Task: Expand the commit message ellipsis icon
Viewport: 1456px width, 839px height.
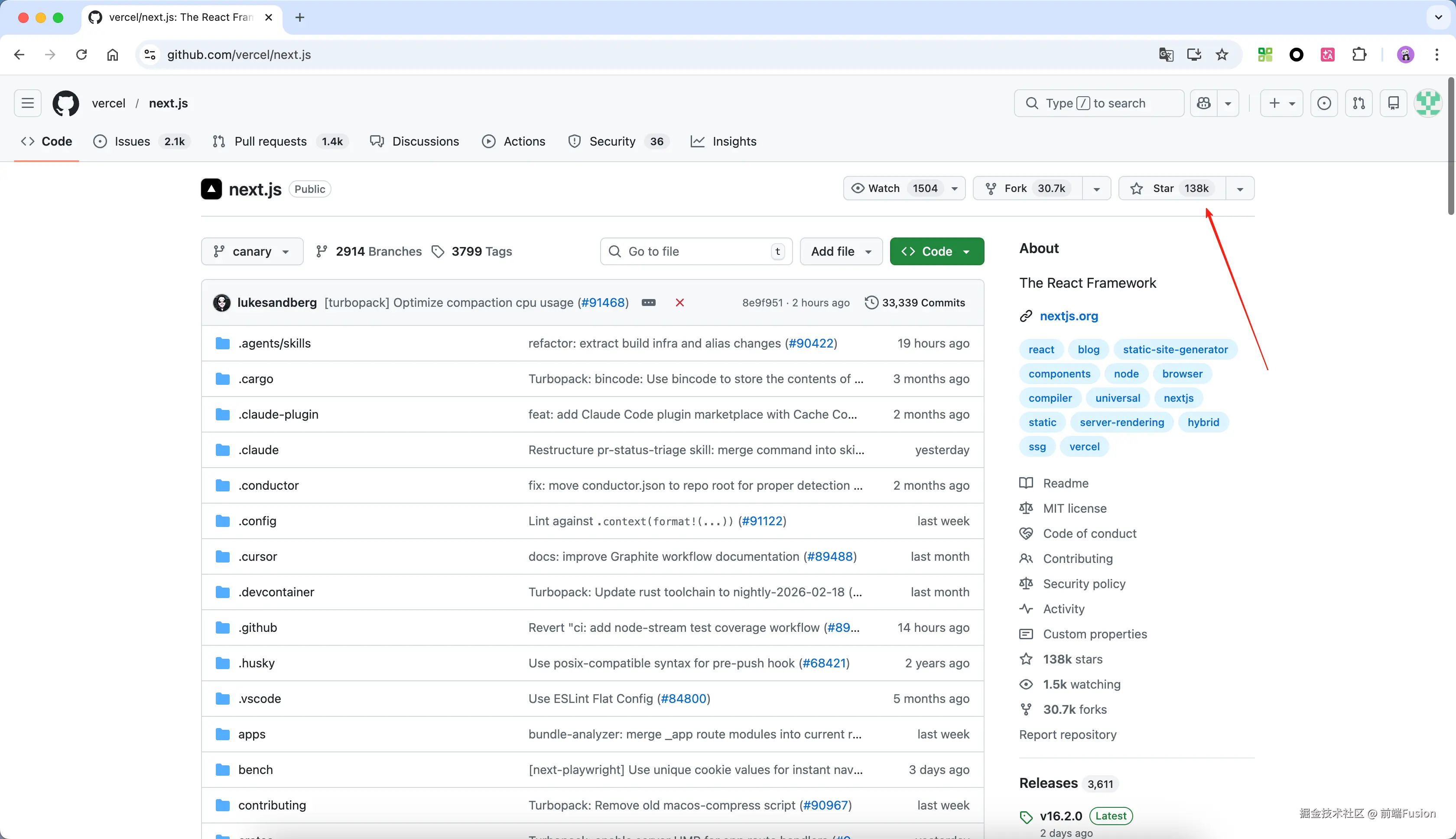Action: [x=649, y=302]
